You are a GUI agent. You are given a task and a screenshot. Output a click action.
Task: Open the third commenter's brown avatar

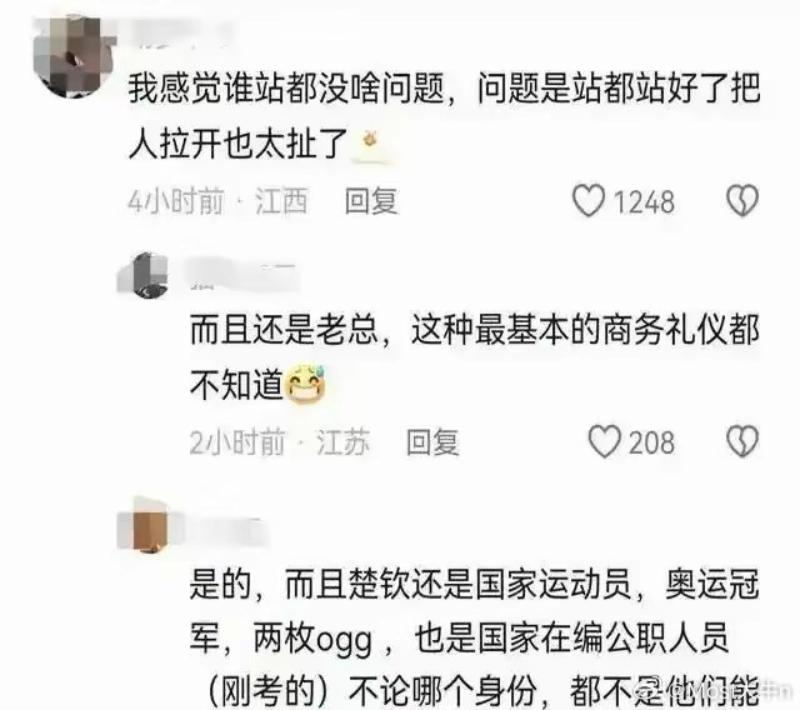148,526
